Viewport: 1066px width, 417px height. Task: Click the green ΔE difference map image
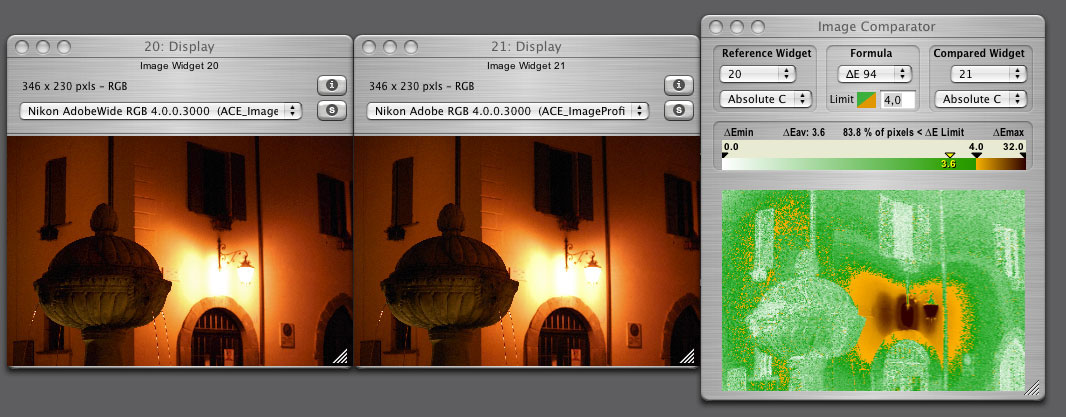tap(873, 290)
